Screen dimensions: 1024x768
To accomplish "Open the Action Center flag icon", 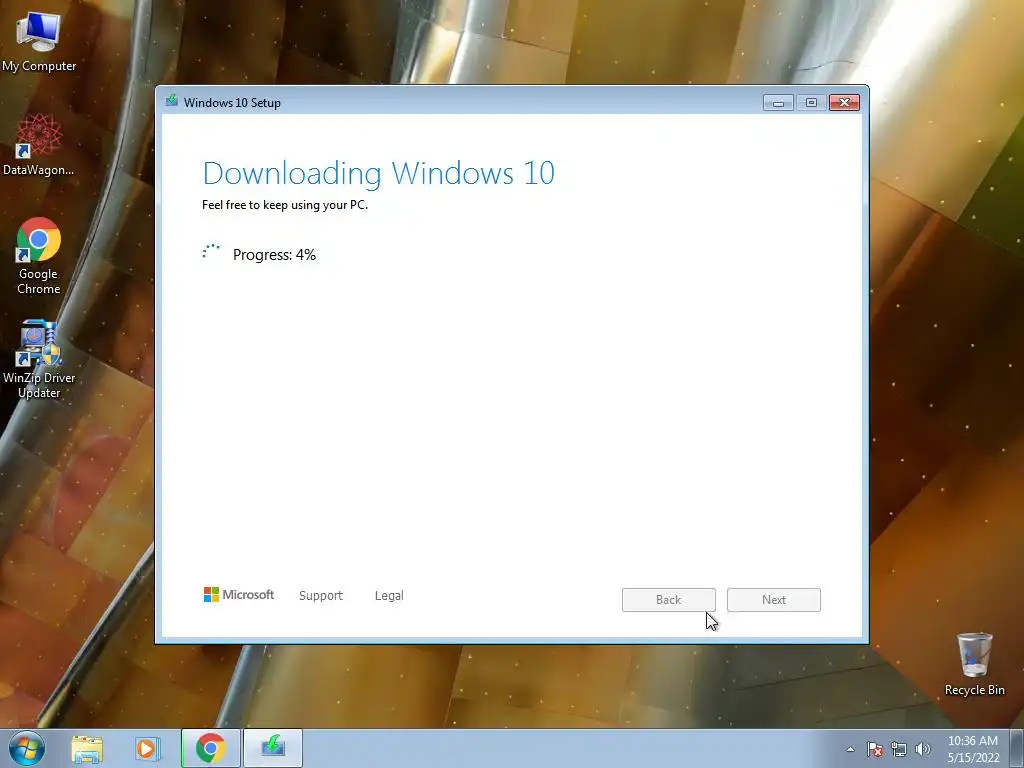I will (x=875, y=749).
